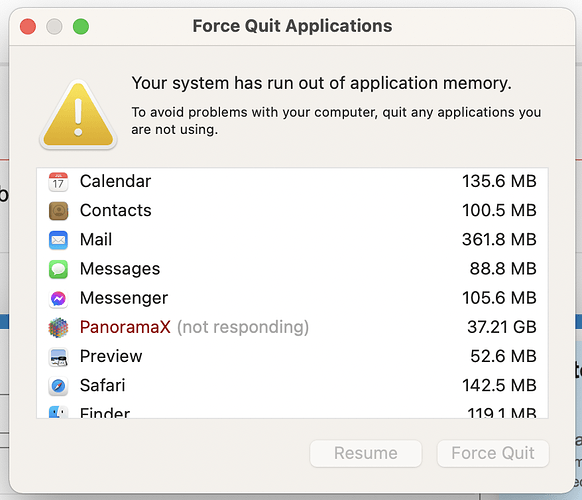This screenshot has width=582, height=500.
Task: Click the Messenger app icon
Action: (58, 298)
